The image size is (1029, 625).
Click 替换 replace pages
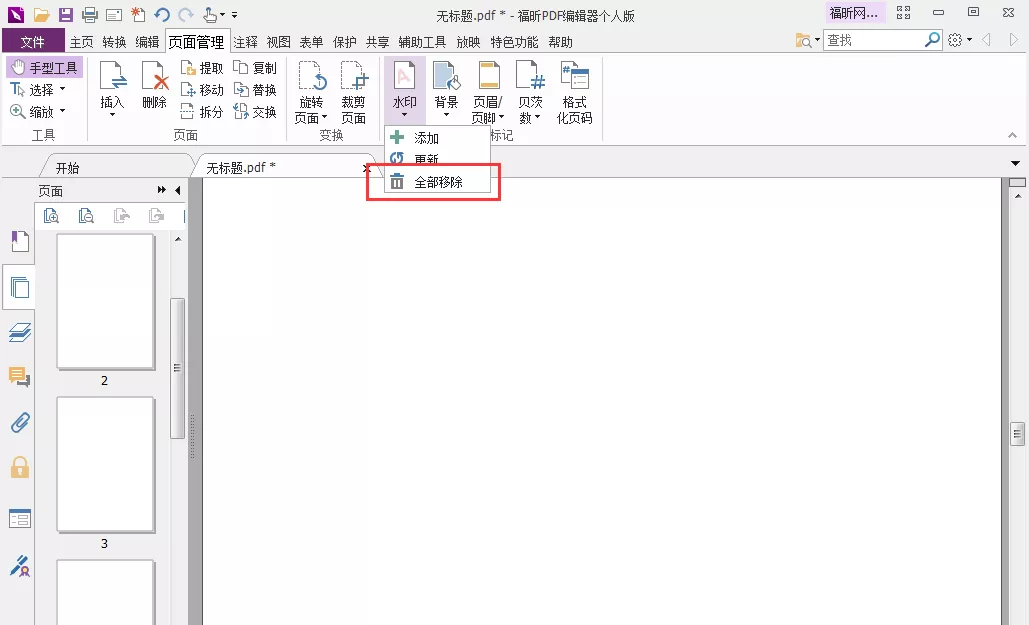pyautogui.click(x=255, y=90)
